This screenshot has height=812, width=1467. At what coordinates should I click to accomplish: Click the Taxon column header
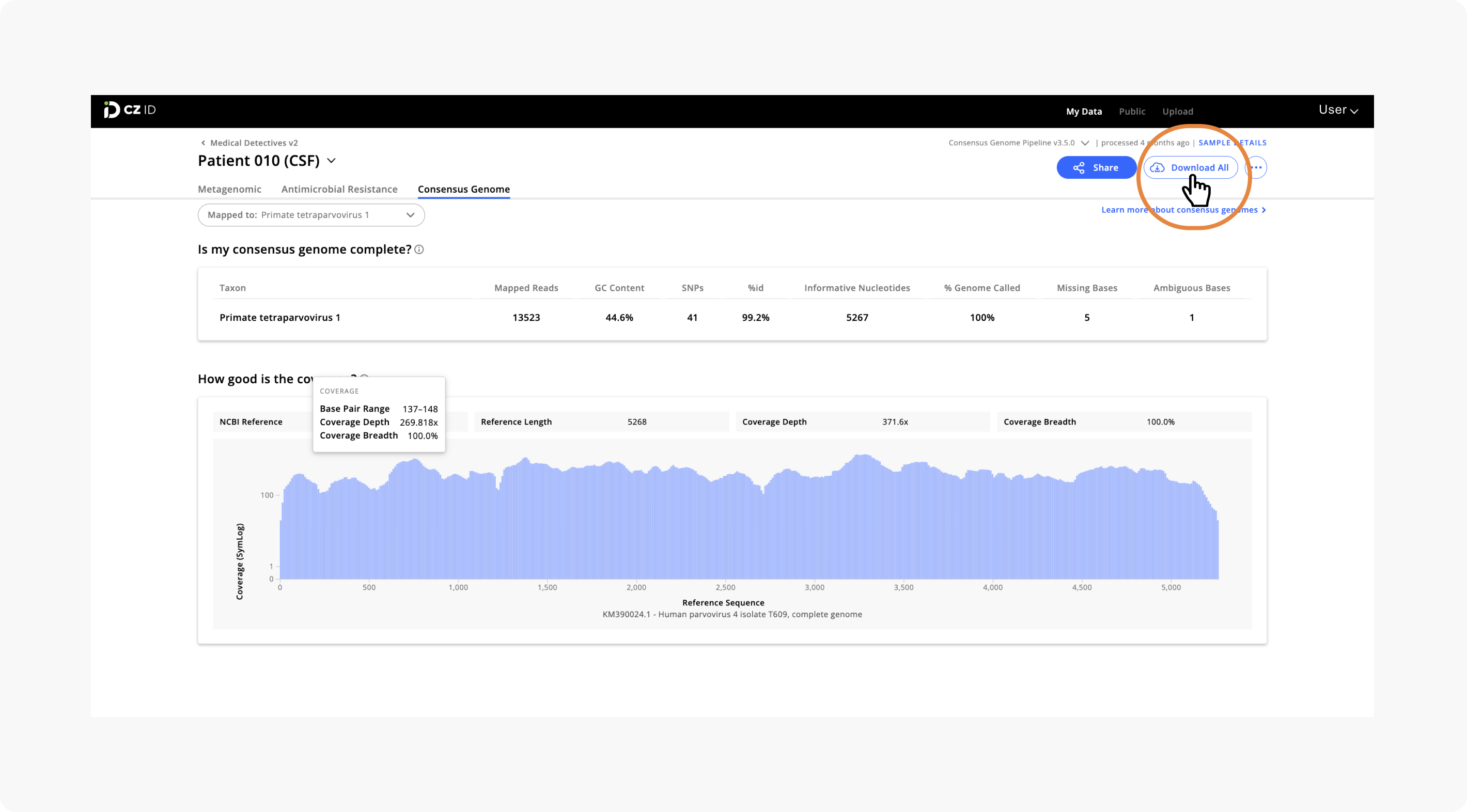point(232,288)
